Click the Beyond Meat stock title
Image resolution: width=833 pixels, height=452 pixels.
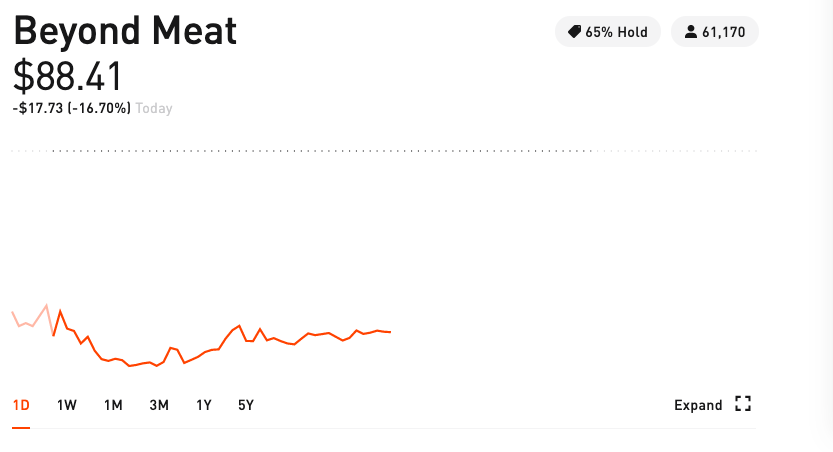tap(125, 31)
